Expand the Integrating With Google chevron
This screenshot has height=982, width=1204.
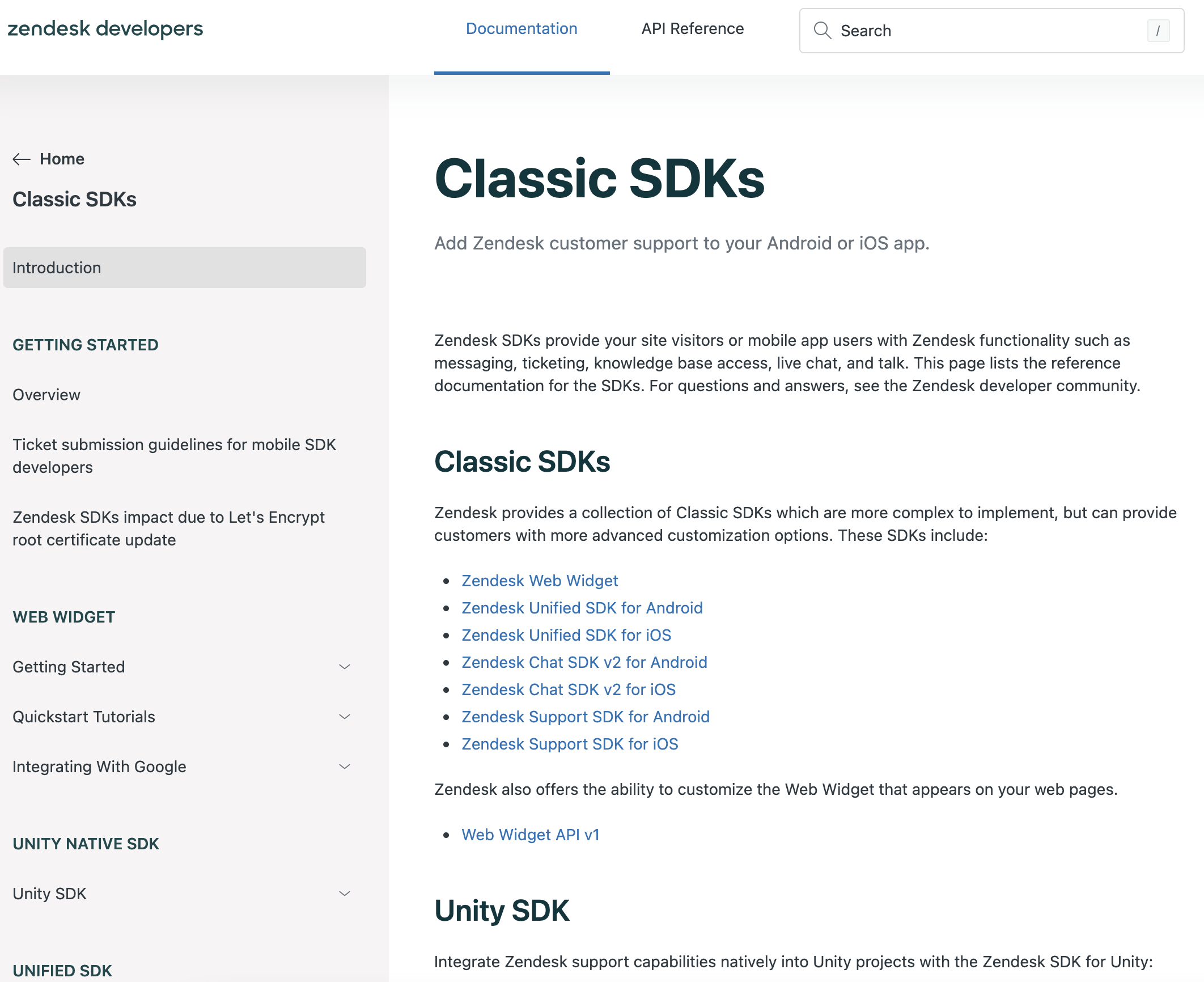click(x=345, y=767)
